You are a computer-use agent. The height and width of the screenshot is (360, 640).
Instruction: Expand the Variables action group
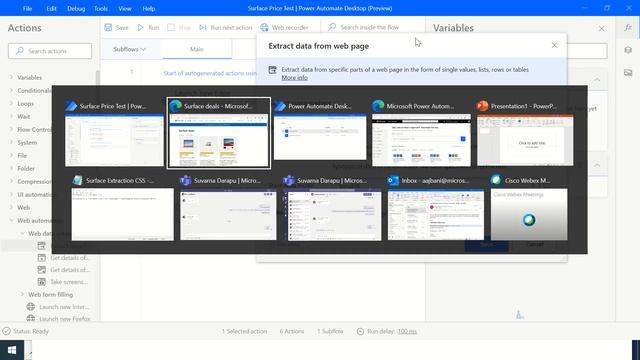[x=11, y=77]
